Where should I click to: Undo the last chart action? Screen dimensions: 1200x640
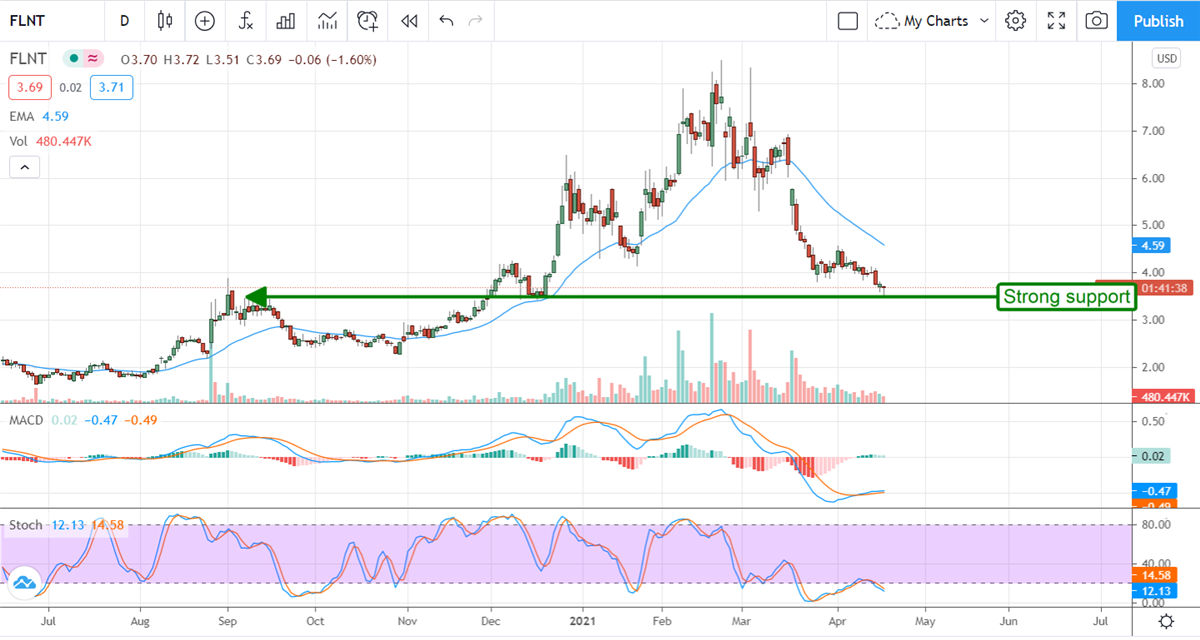[446, 20]
